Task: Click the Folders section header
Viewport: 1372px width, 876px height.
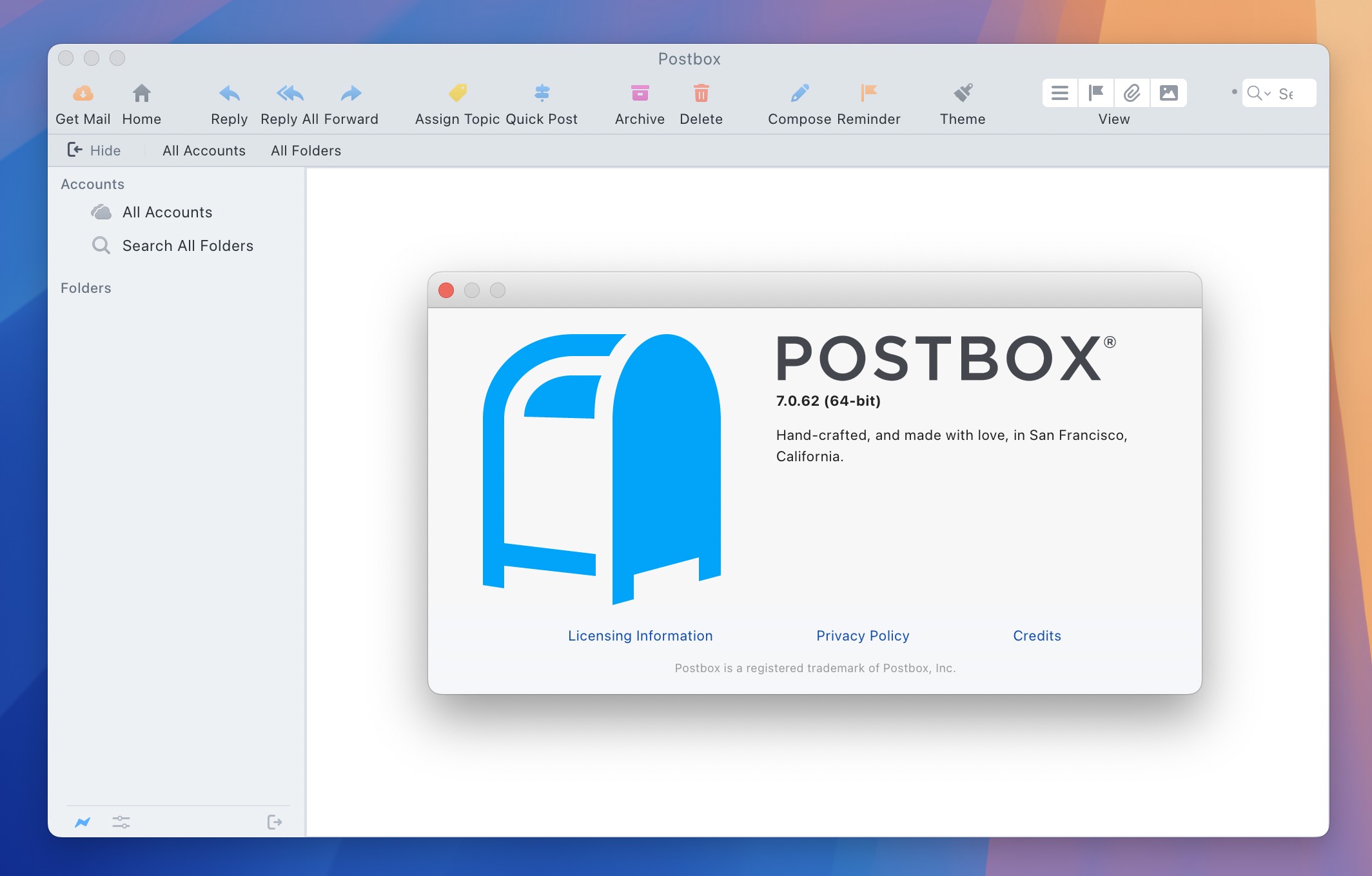Action: click(x=86, y=288)
